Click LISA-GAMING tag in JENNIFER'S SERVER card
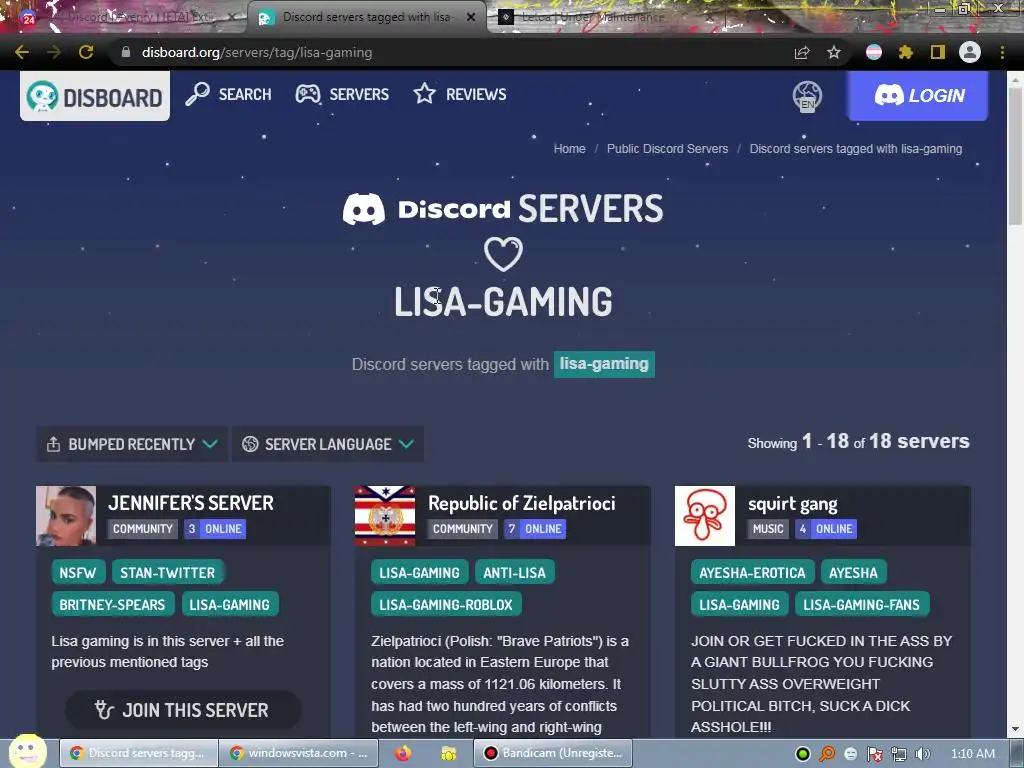The width and height of the screenshot is (1024, 768). click(x=229, y=605)
